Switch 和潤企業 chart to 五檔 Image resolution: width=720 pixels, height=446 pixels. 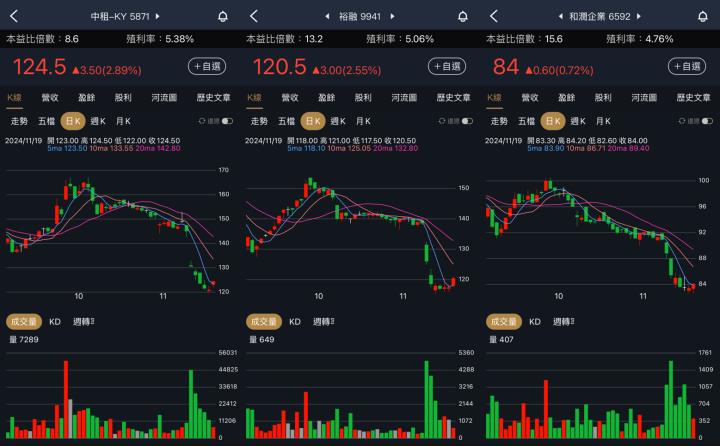(x=526, y=121)
